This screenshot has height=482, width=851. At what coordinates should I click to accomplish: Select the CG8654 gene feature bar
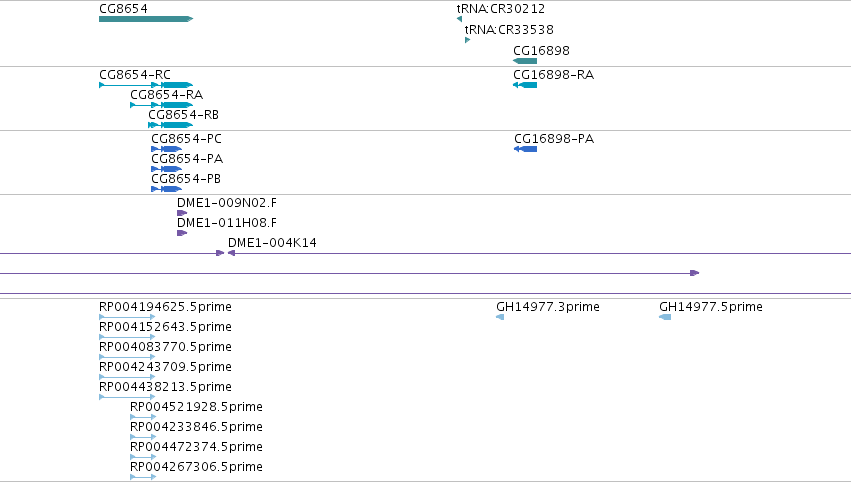point(146,19)
